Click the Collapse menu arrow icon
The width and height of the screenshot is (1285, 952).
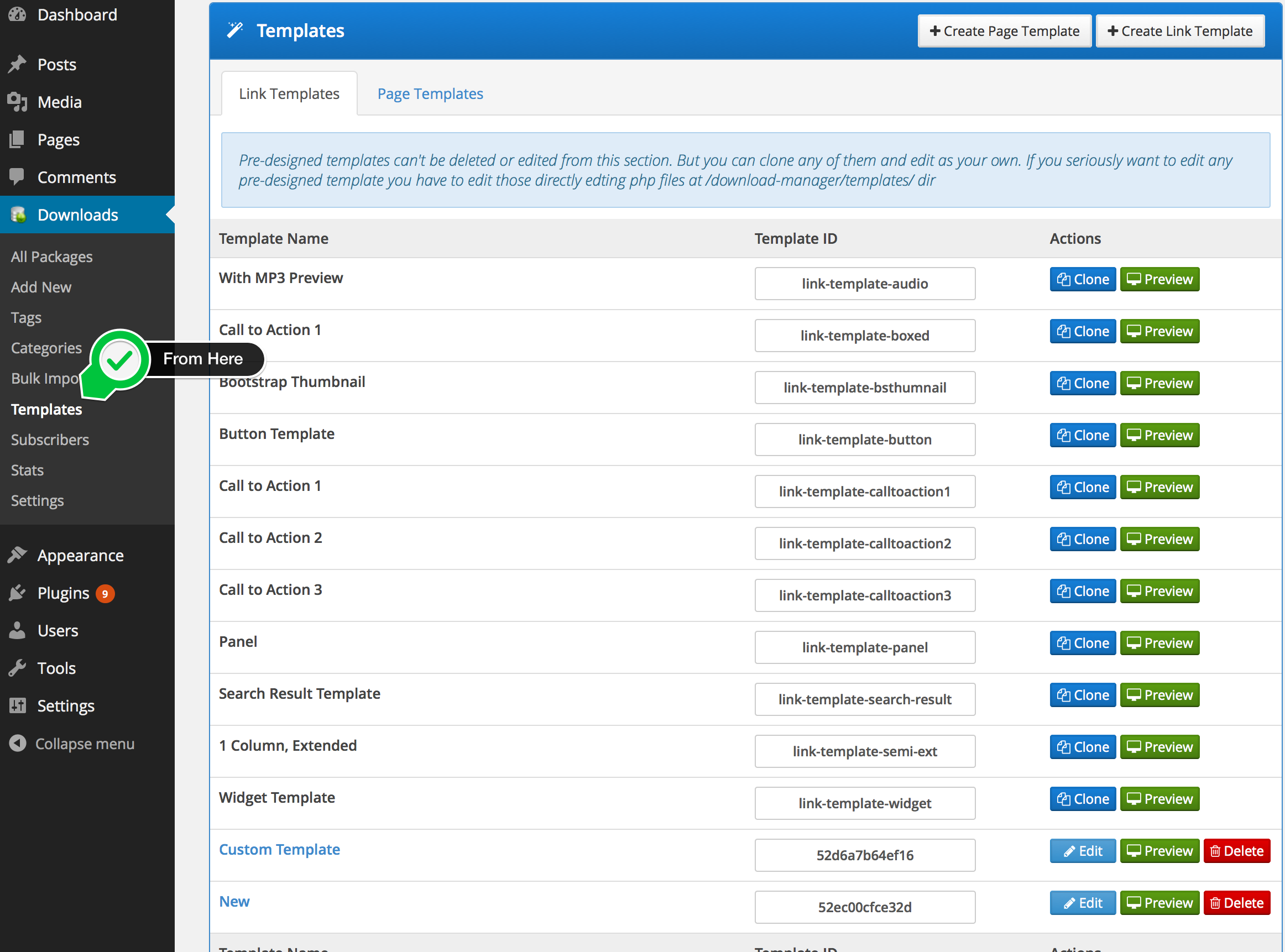click(18, 744)
